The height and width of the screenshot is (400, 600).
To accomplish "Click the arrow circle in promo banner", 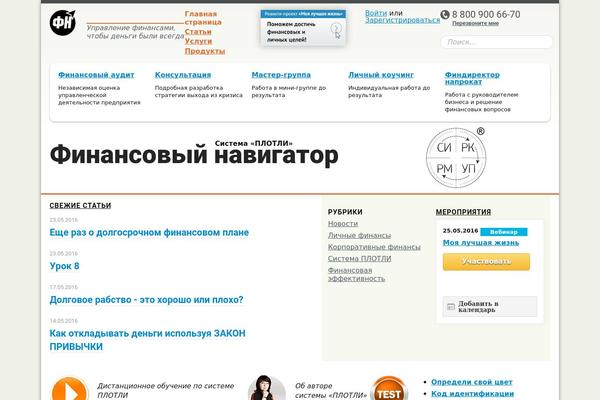I will click(x=336, y=29).
